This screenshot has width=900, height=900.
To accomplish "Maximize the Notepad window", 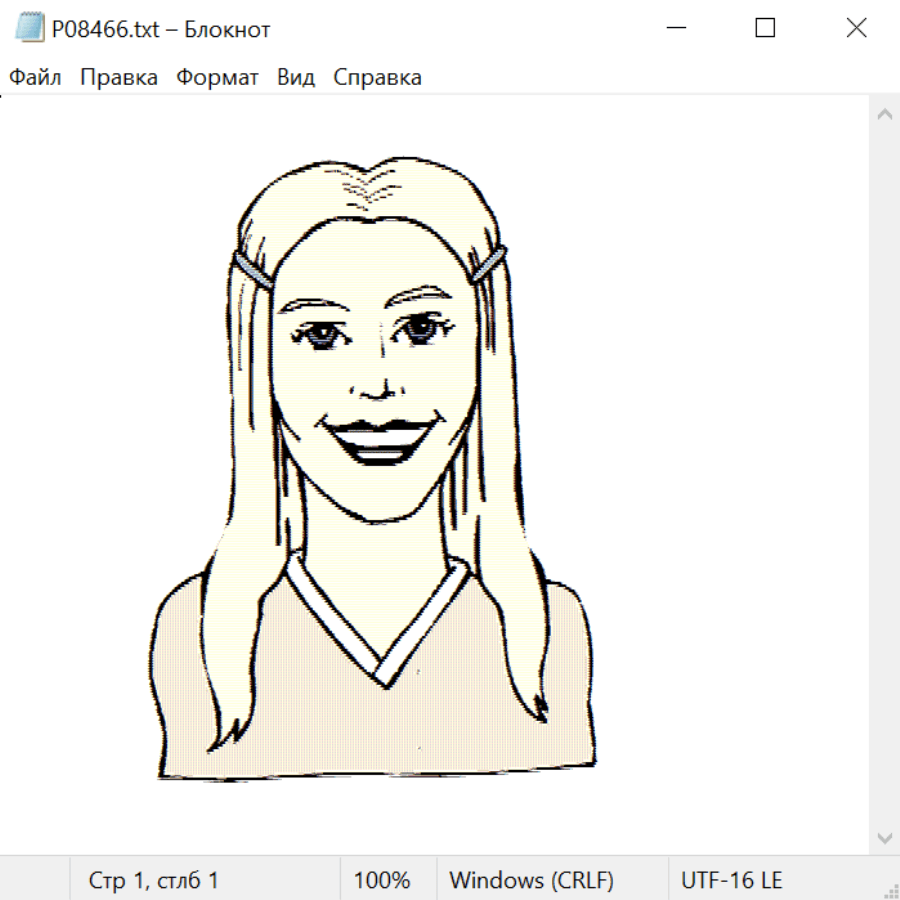I will (765, 29).
